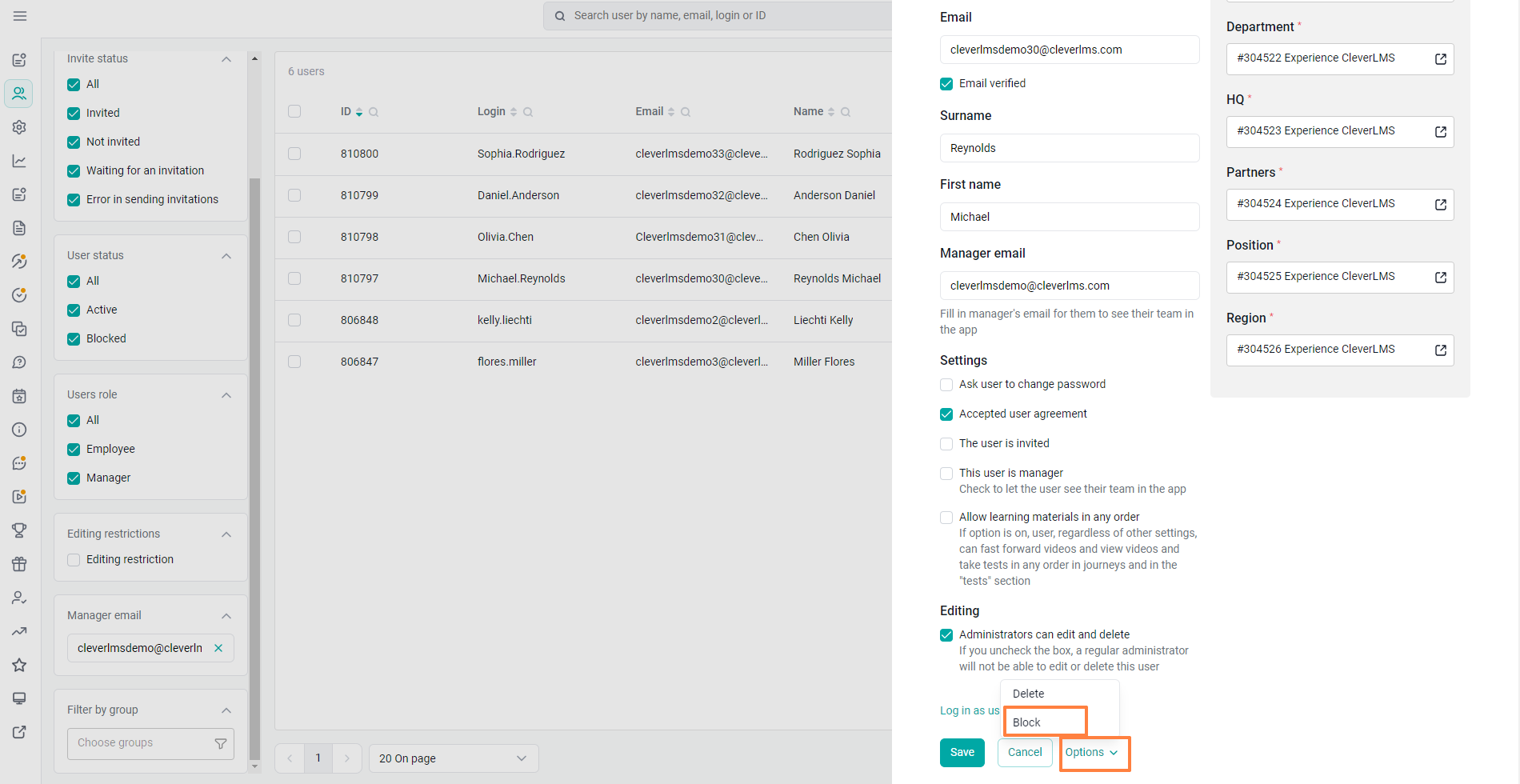1520x784 pixels.
Task: Uncheck the Not invited filter
Action: tap(74, 142)
